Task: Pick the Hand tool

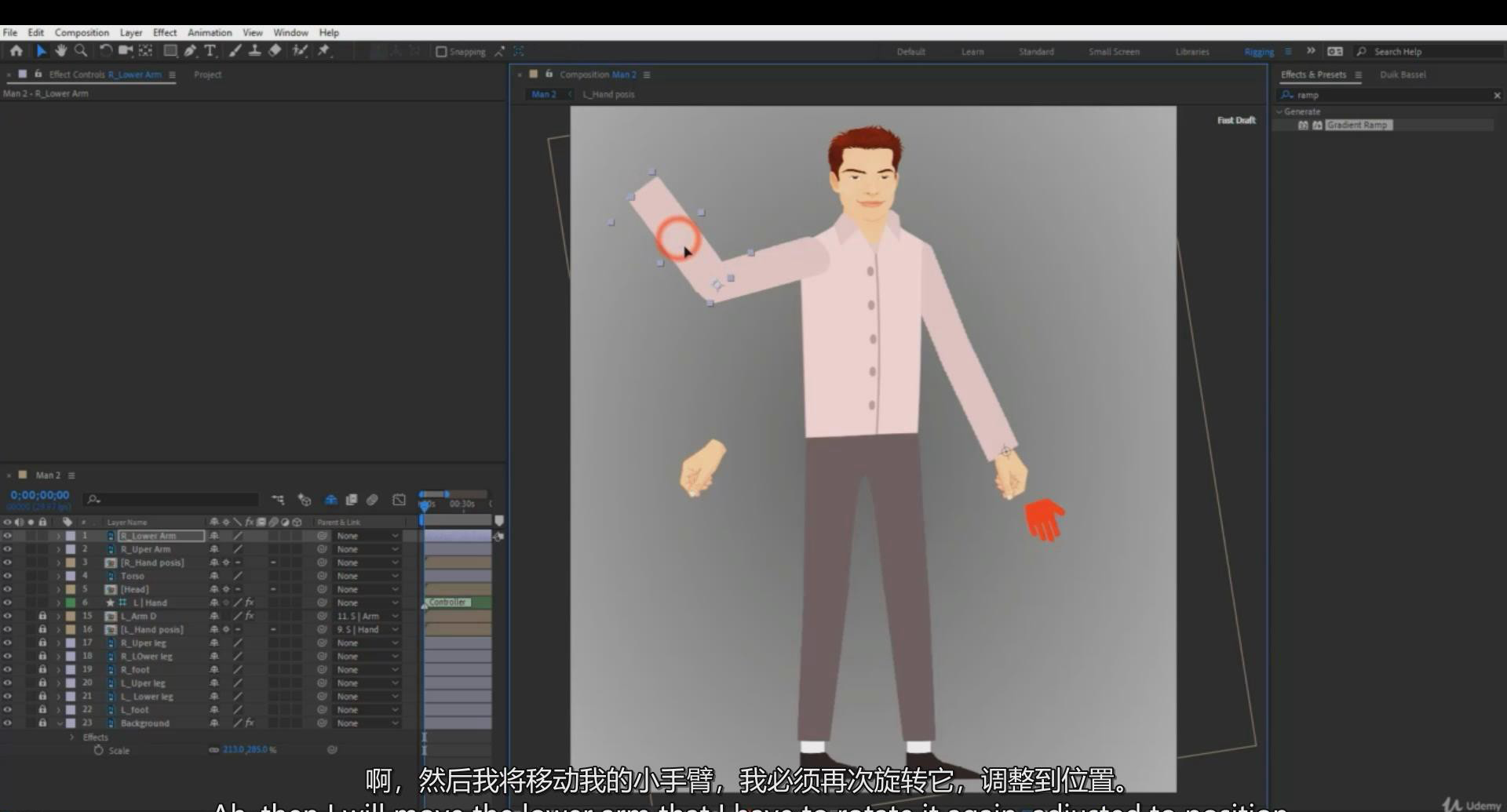Action: click(x=60, y=51)
